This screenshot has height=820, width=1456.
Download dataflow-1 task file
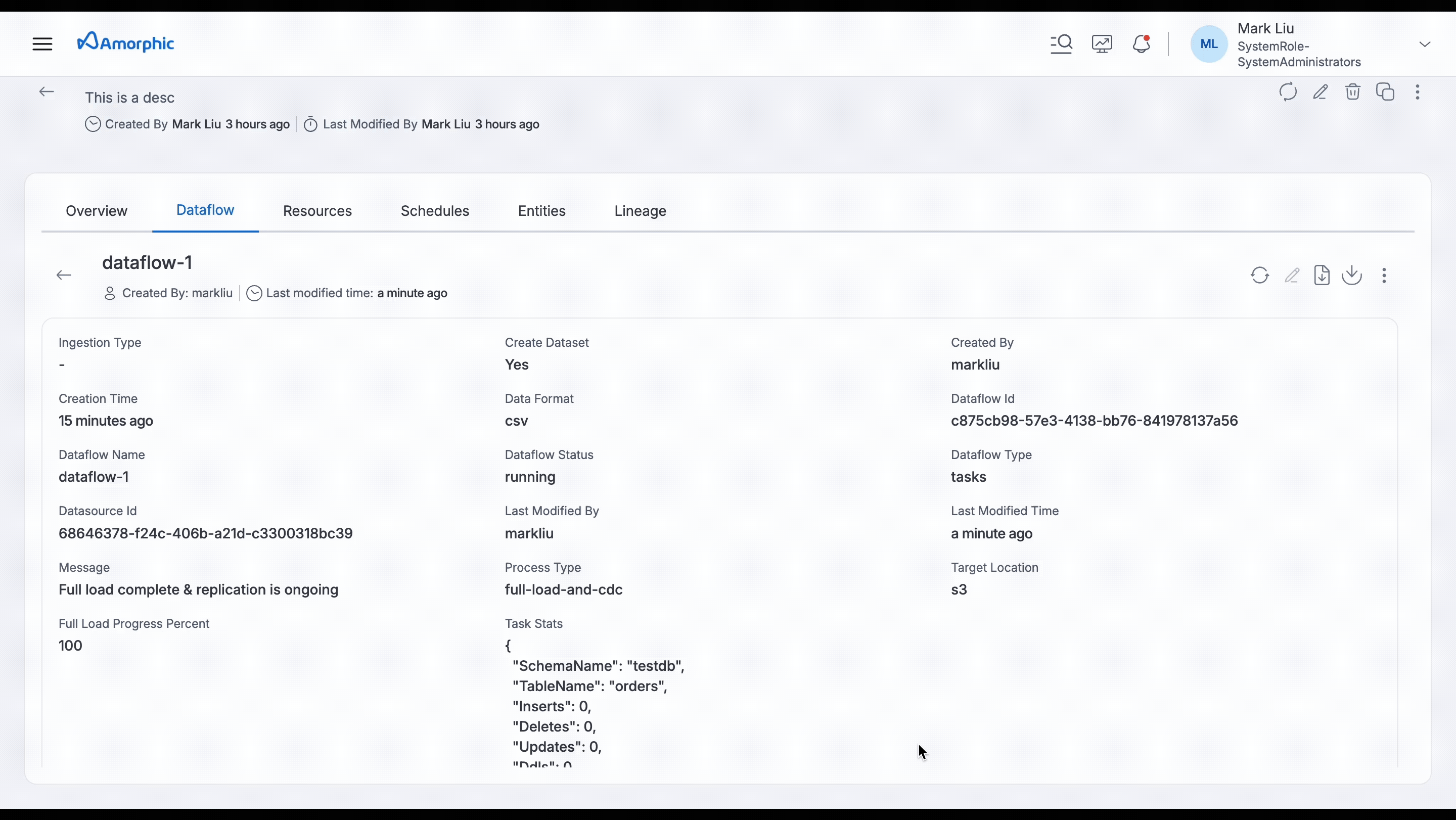click(x=1322, y=275)
